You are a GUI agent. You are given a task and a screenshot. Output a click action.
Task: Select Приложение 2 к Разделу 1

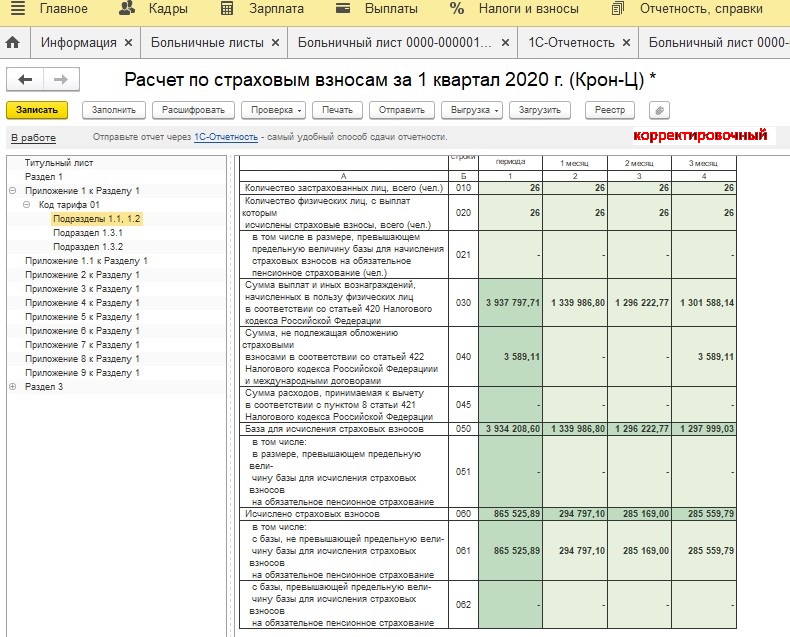(x=82, y=275)
